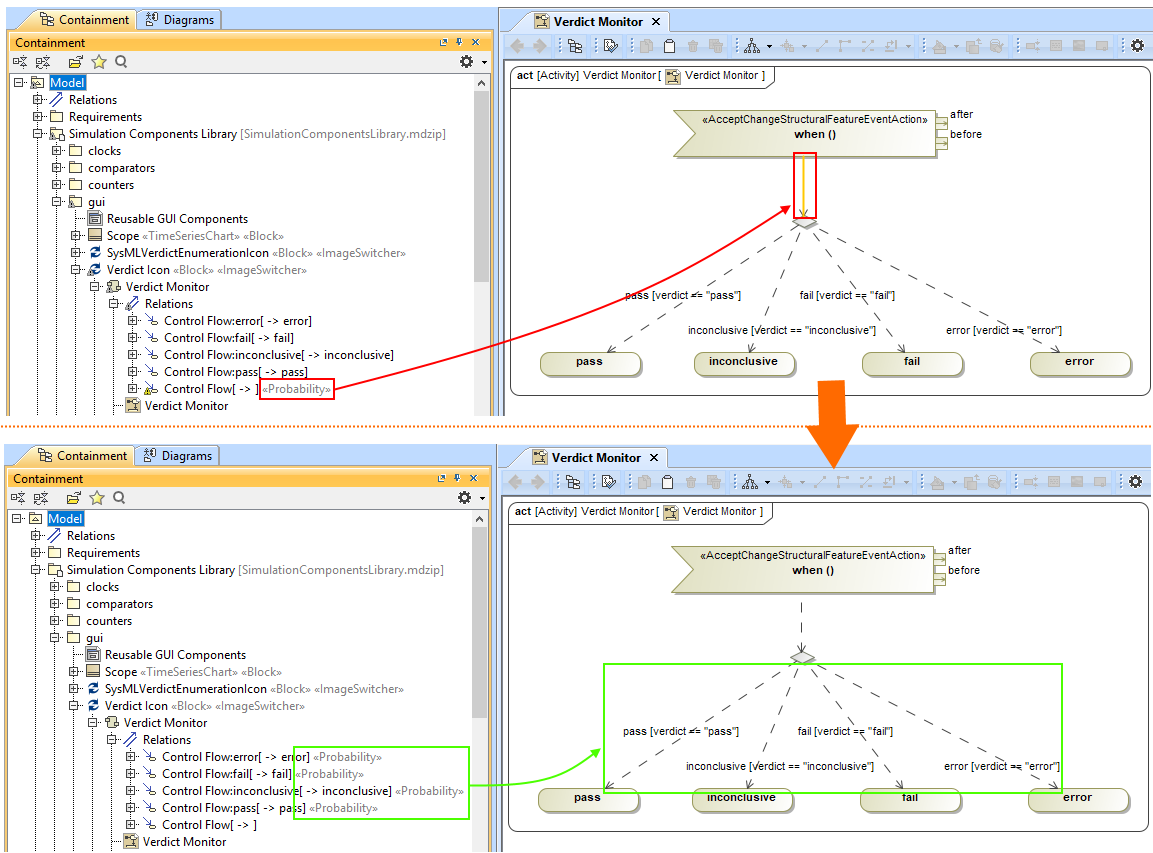Screen dimensions: 1153x853
Task: Click the containment tree icon in upper diagram toolbar
Action: click(x=575, y=46)
